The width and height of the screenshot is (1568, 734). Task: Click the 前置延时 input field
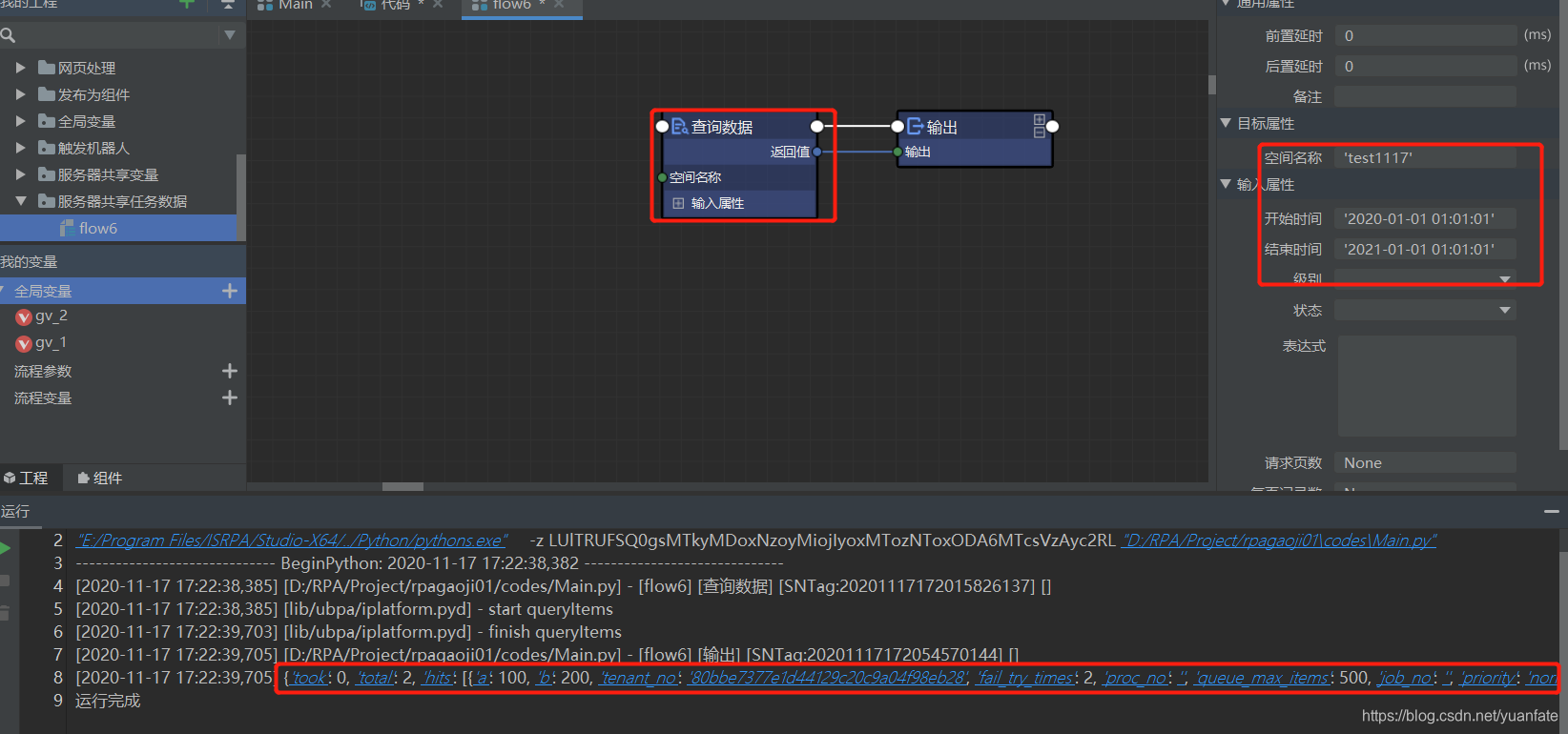(1425, 35)
